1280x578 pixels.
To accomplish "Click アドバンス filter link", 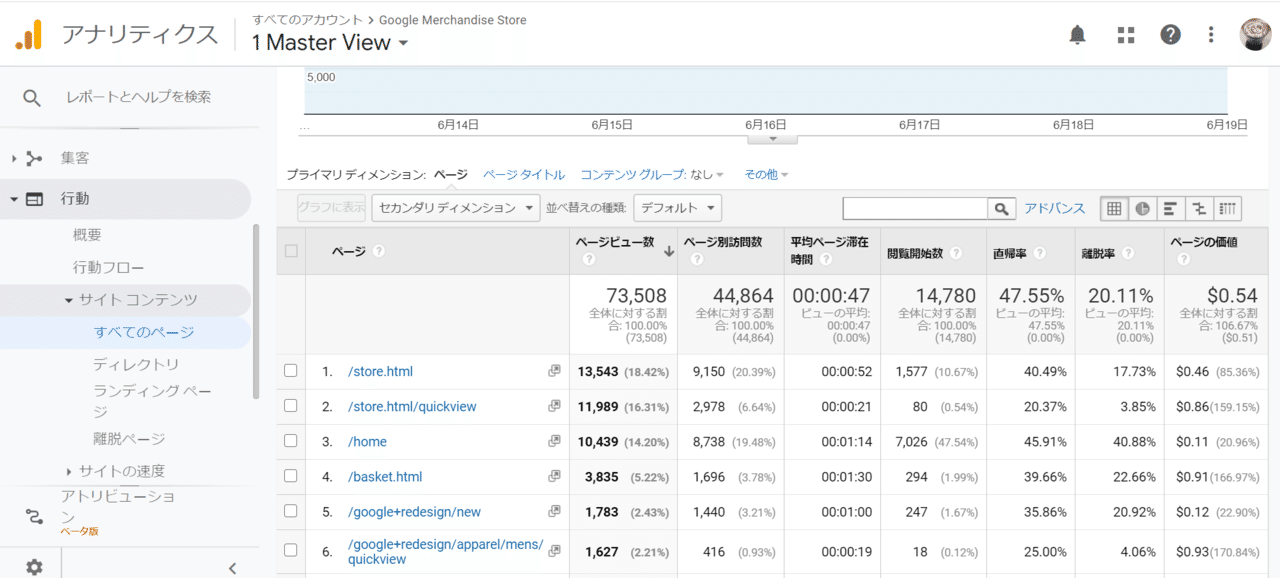I will pyautogui.click(x=1054, y=208).
